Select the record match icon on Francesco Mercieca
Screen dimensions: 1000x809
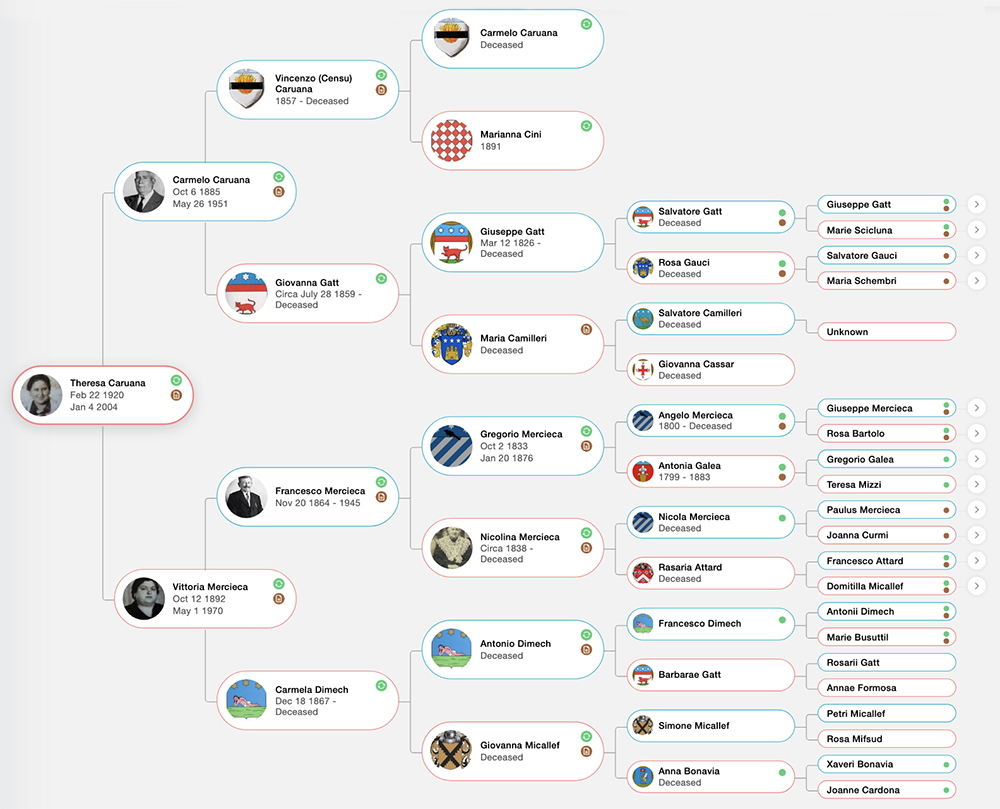point(382,497)
